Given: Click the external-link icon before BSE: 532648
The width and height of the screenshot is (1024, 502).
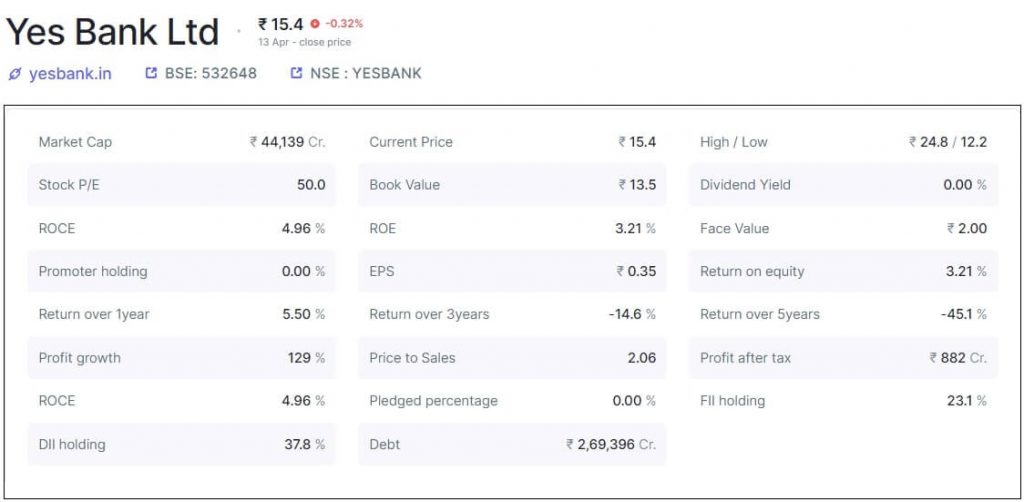Looking at the screenshot, I should 152,73.
